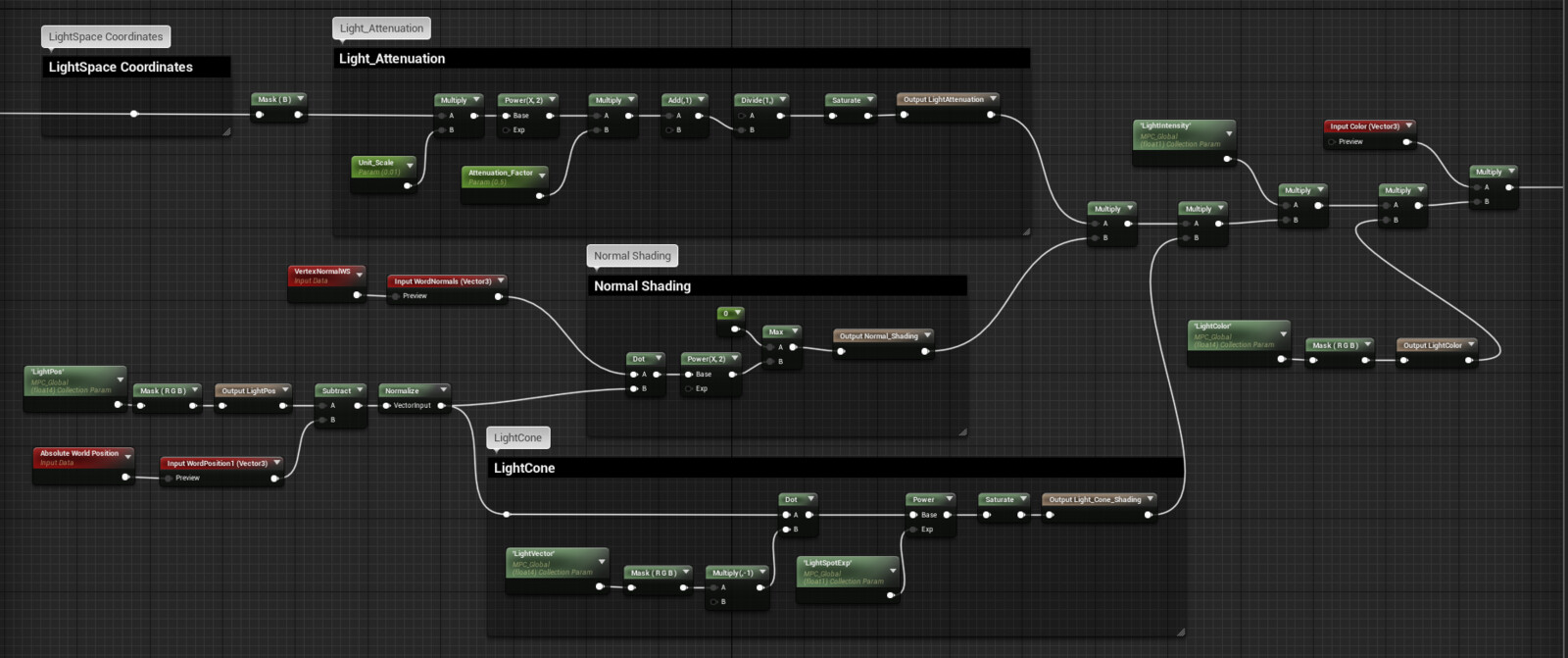Toggle the Unit_Scale param node arrow
The height and width of the screenshot is (658, 1568).
pos(410,166)
